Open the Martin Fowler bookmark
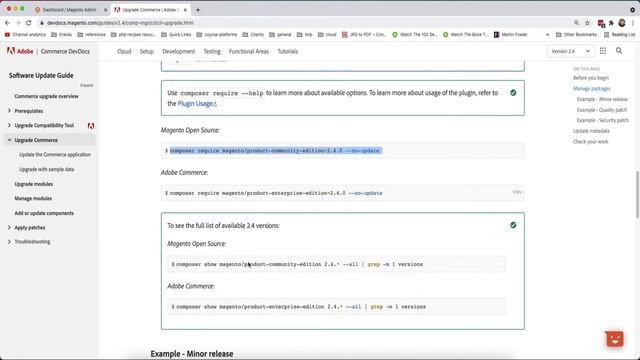This screenshot has width=640, height=360. [511, 35]
